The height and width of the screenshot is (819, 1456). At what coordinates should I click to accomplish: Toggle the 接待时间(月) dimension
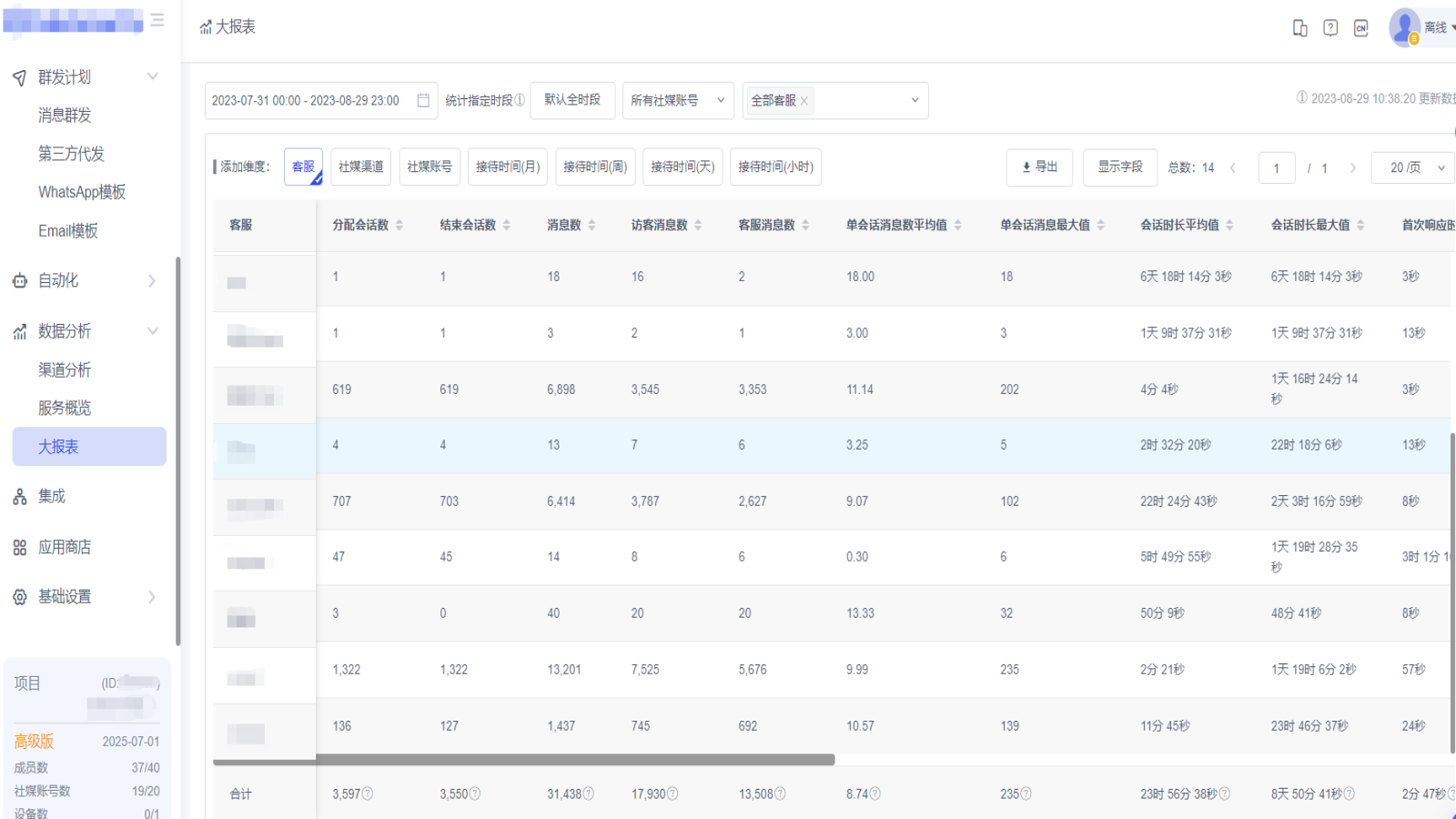(x=508, y=167)
